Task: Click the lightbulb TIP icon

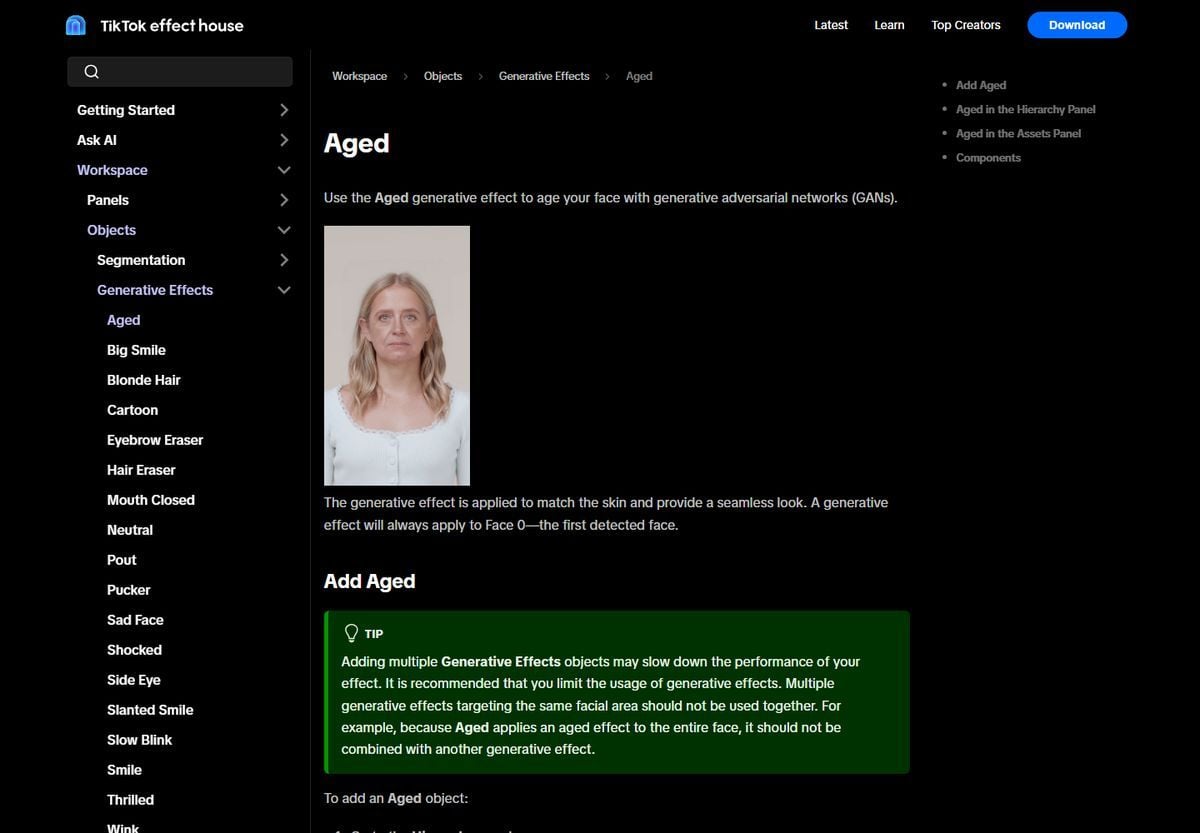Action: click(x=351, y=633)
